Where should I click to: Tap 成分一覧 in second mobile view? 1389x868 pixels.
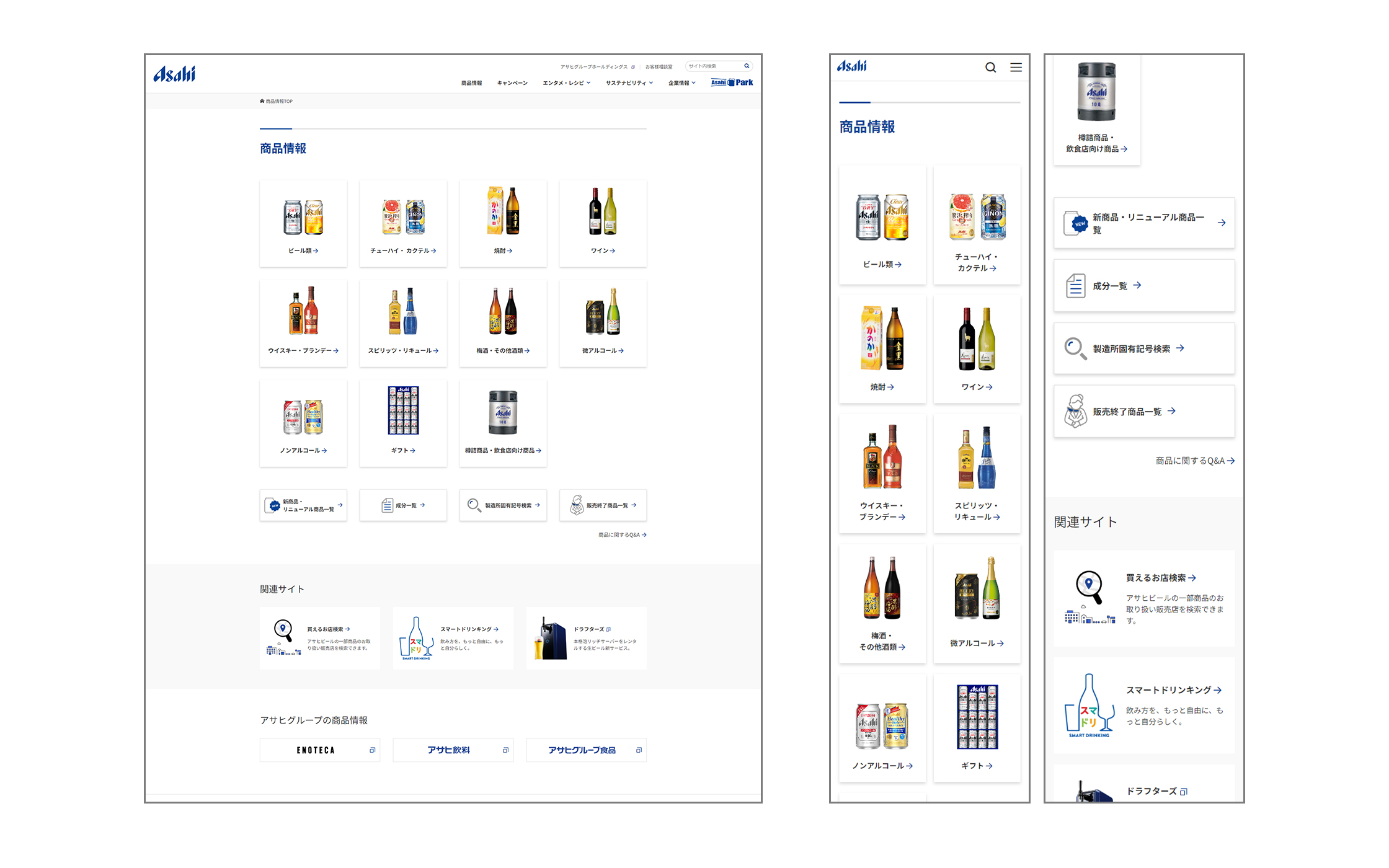click(x=1144, y=286)
